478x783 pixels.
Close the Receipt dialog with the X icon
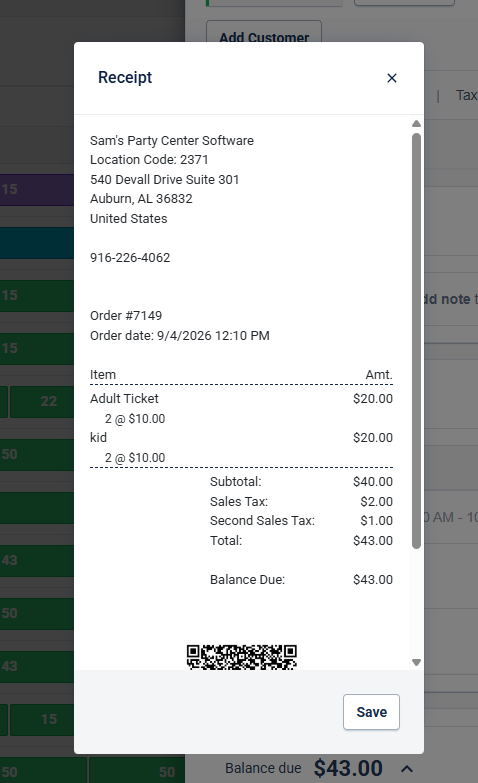coord(392,78)
